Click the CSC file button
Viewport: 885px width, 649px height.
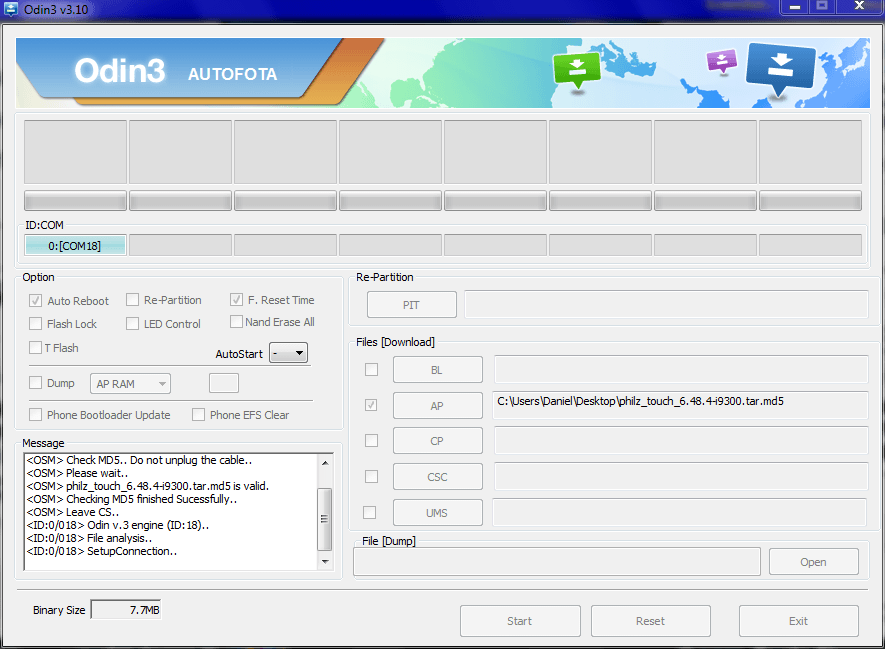pos(437,477)
